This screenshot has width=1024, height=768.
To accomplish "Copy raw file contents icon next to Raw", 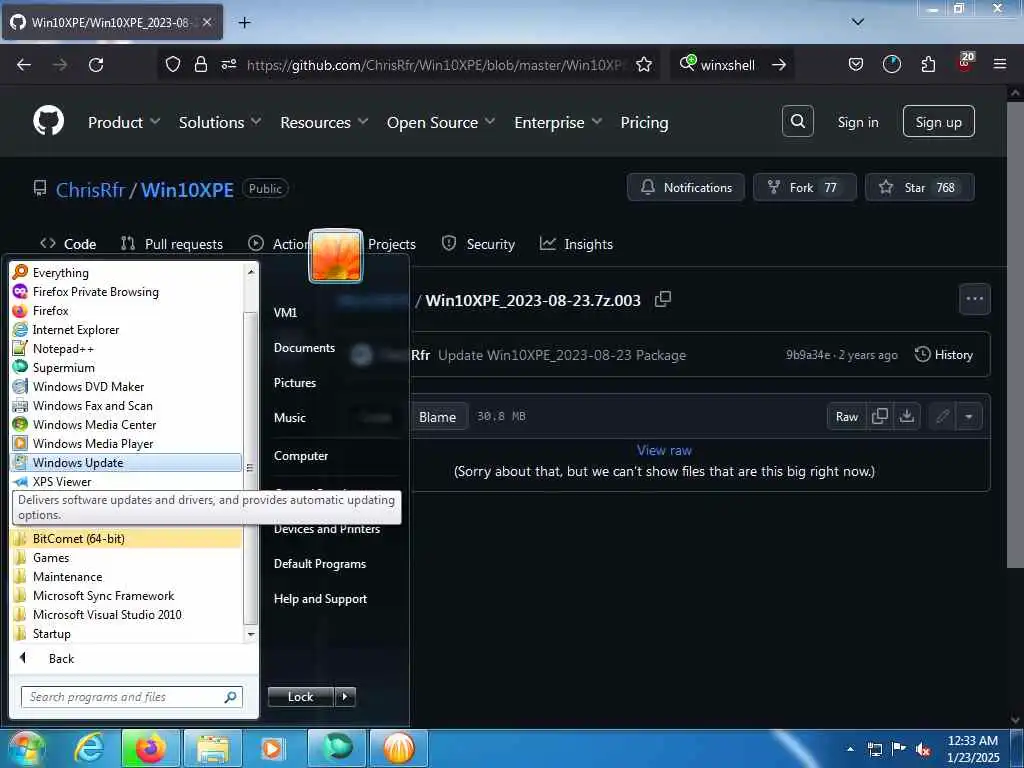I will click(880, 416).
